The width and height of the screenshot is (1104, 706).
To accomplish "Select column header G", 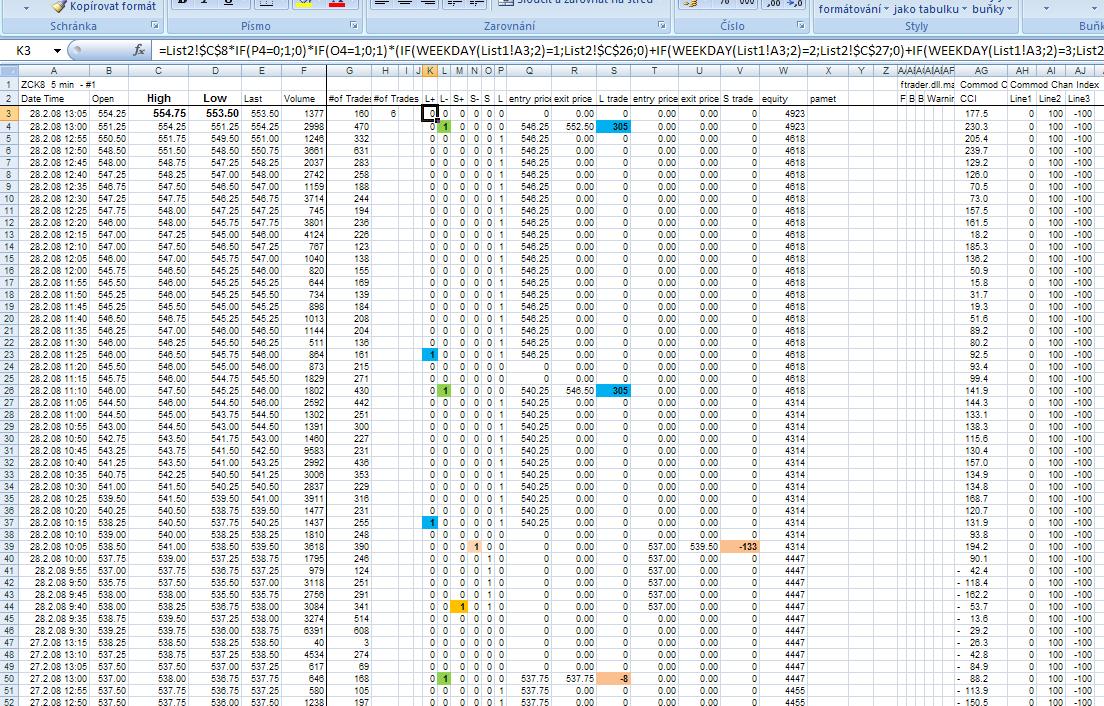I will (349, 71).
